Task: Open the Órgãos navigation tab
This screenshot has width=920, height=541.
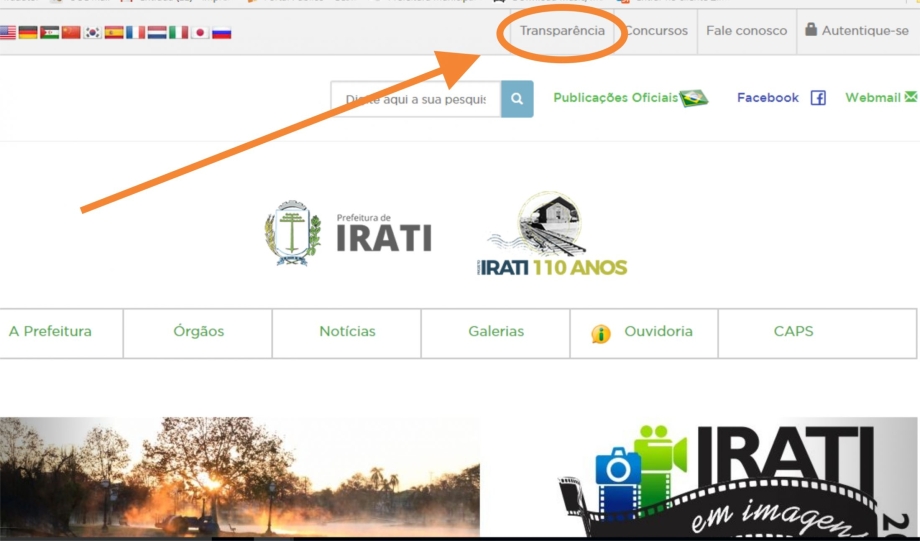Action: click(x=198, y=332)
